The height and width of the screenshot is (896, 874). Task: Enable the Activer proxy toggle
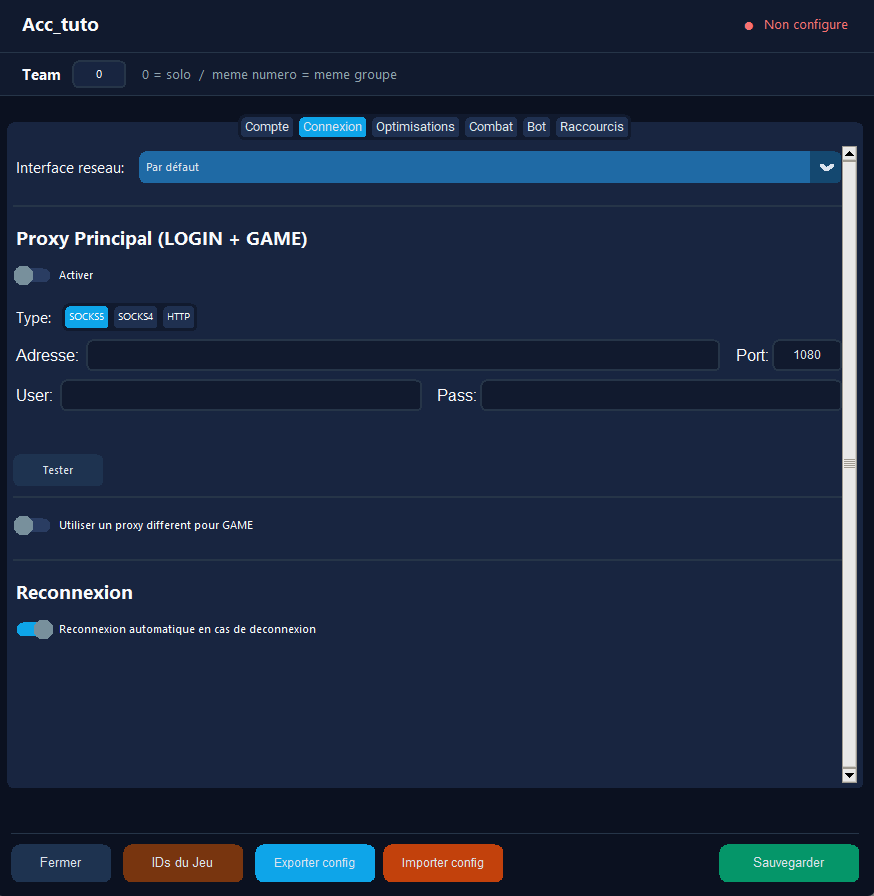click(30, 274)
